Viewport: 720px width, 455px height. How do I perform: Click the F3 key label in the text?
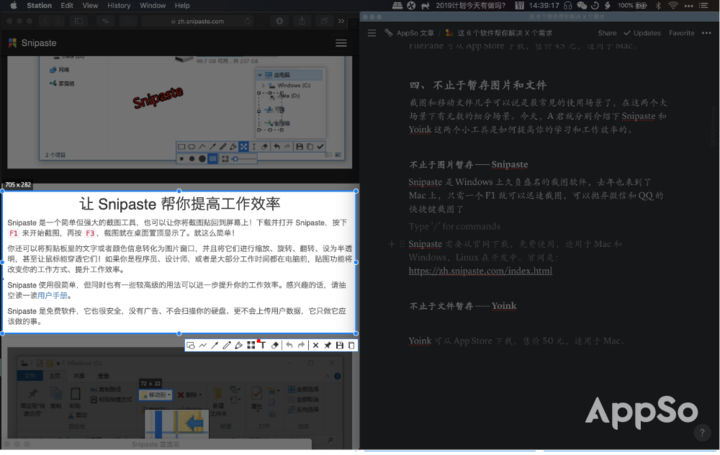click(90, 233)
